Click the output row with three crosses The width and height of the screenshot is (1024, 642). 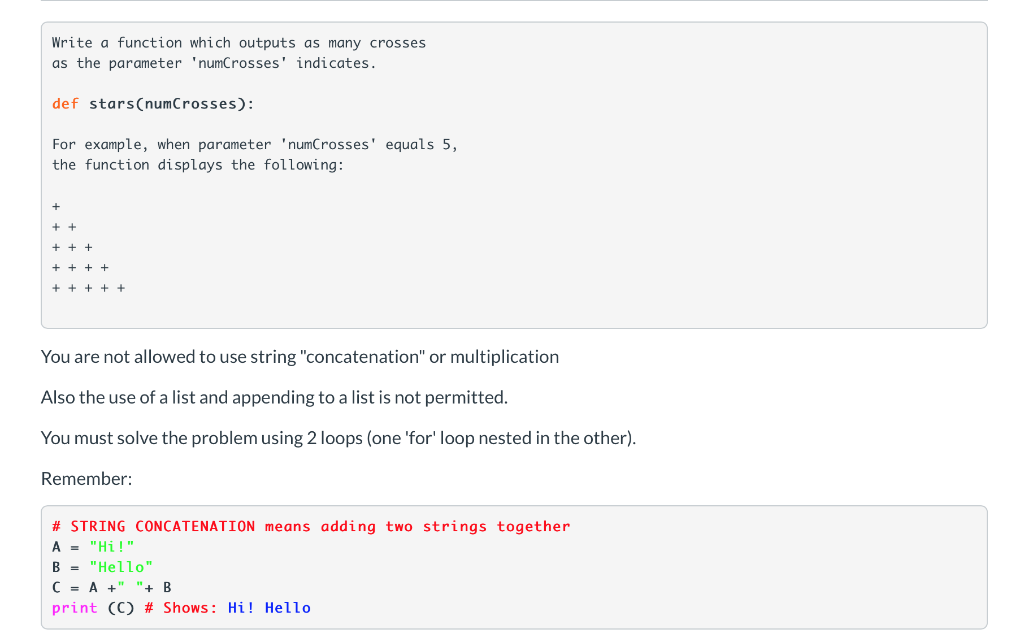(x=72, y=248)
